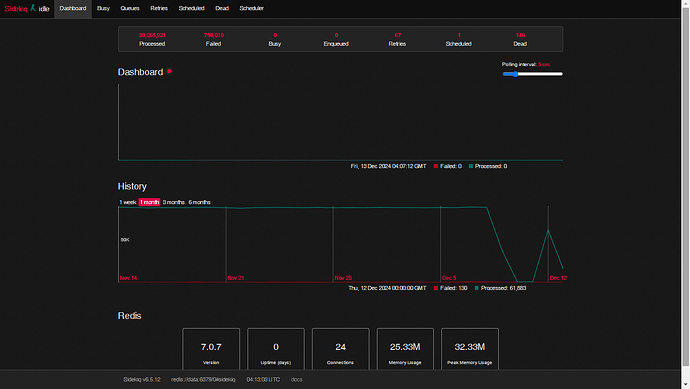Click the Redis Uptime (days) card
Screen dimensions: 690x389
click(x=276, y=349)
